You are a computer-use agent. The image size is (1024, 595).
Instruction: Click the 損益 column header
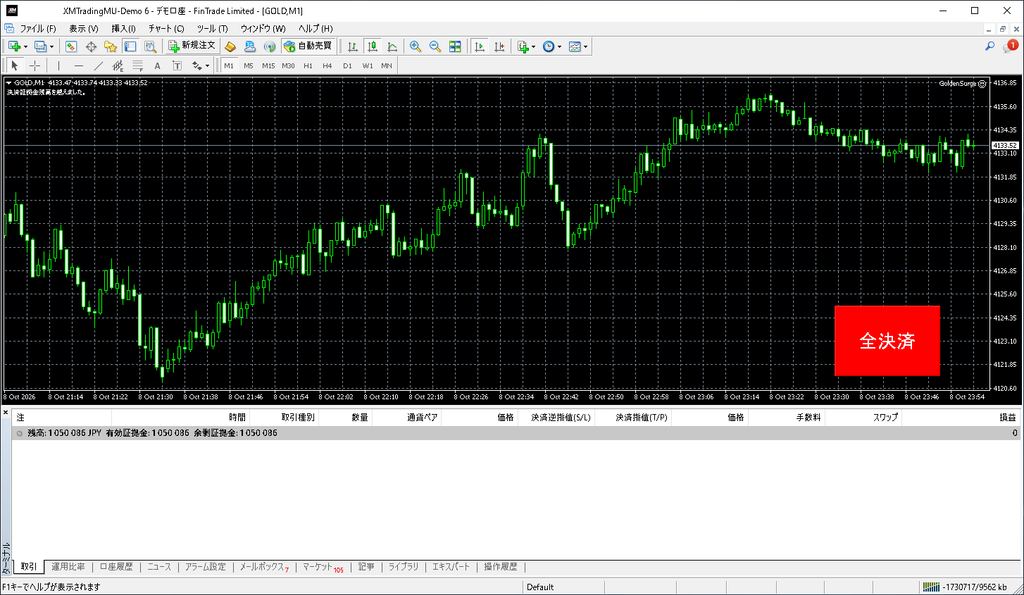(1008, 417)
